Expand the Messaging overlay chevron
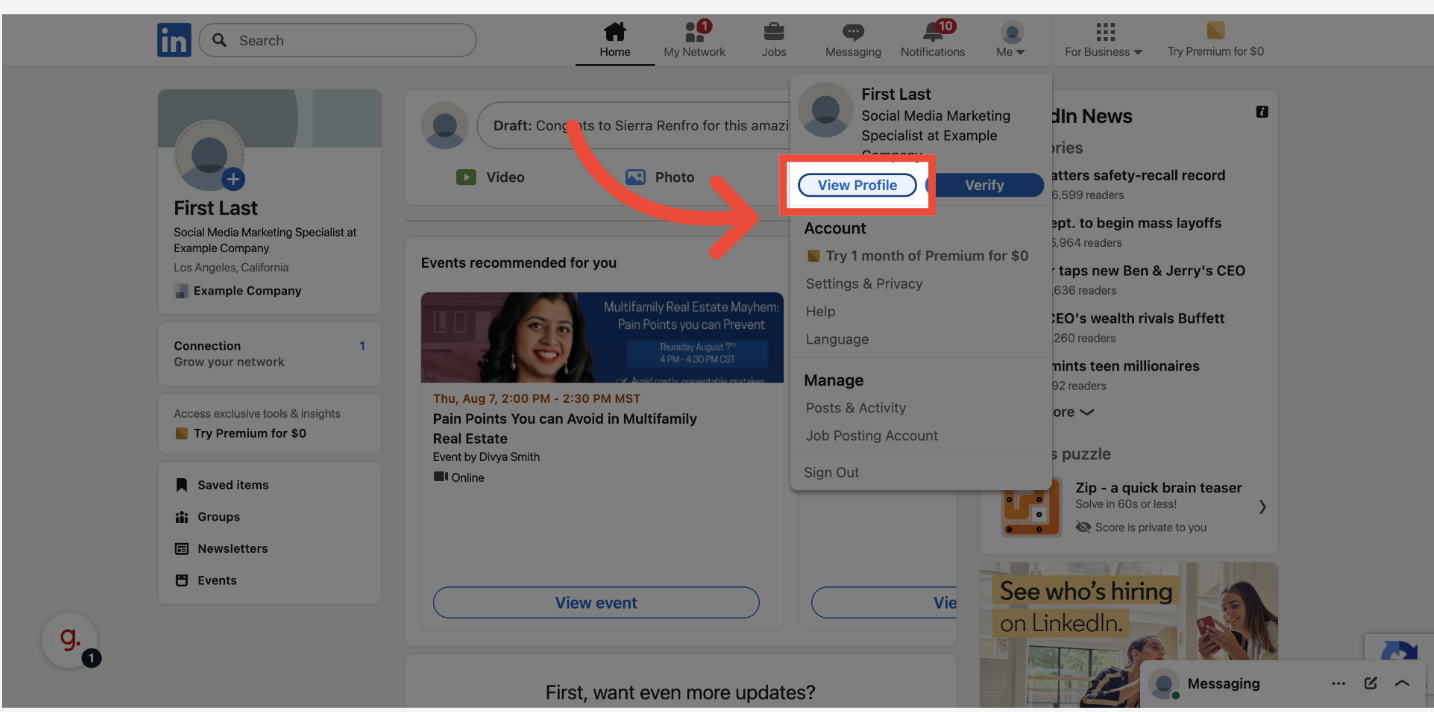Screen dimensions: 1434x712 coord(1402,684)
